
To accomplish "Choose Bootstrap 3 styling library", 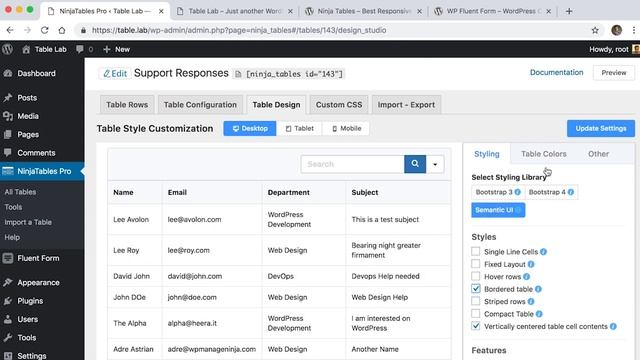I will [x=498, y=192].
